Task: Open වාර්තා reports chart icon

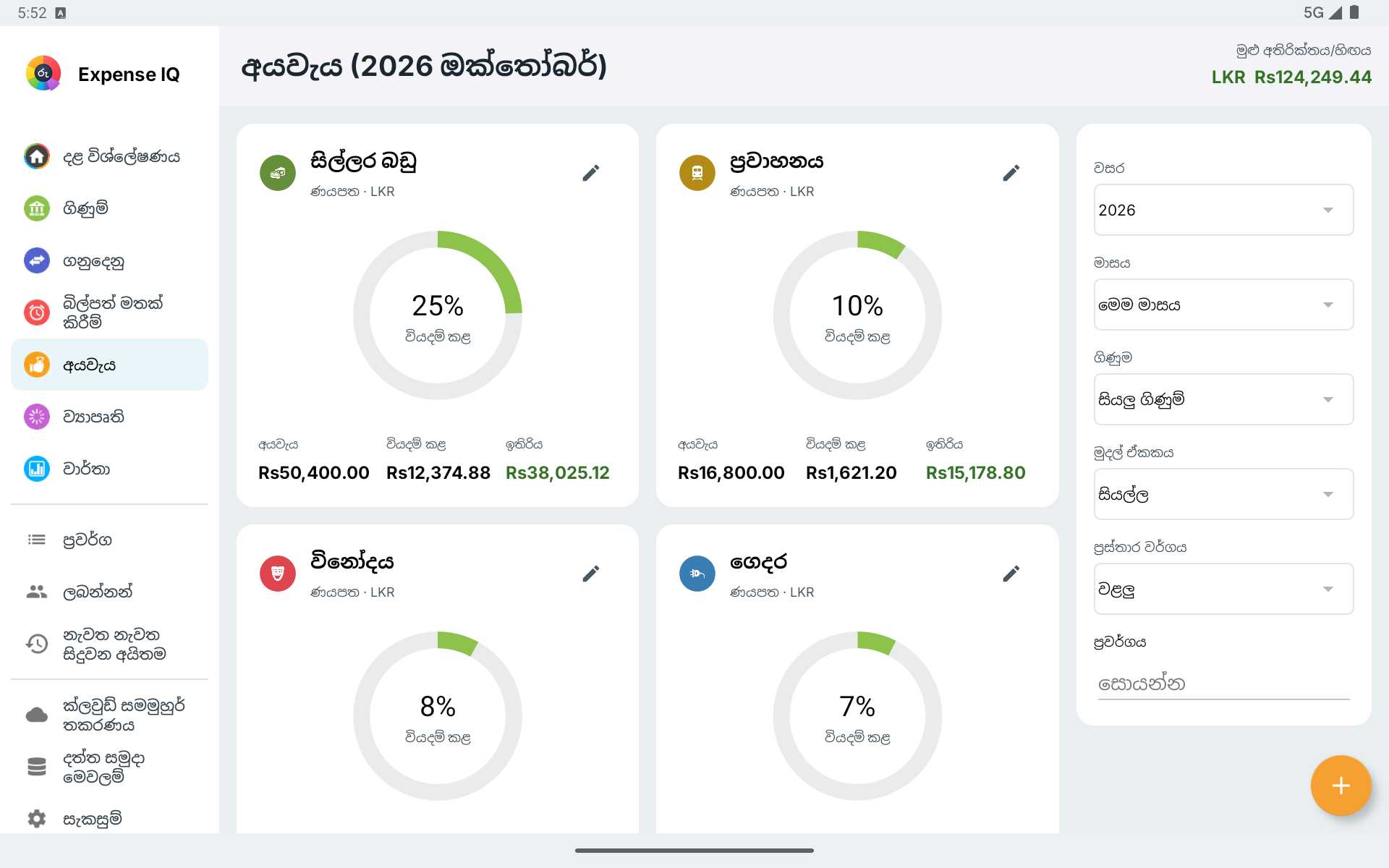Action: [x=37, y=469]
